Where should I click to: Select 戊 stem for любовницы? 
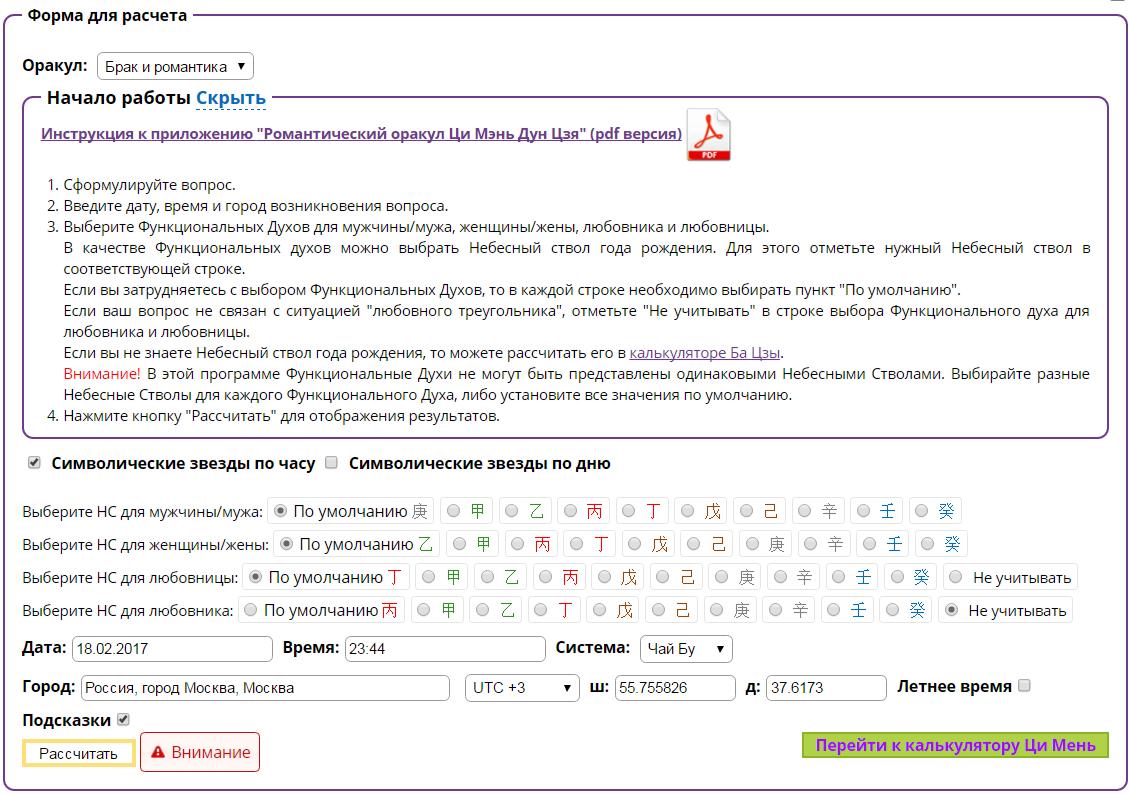605,577
